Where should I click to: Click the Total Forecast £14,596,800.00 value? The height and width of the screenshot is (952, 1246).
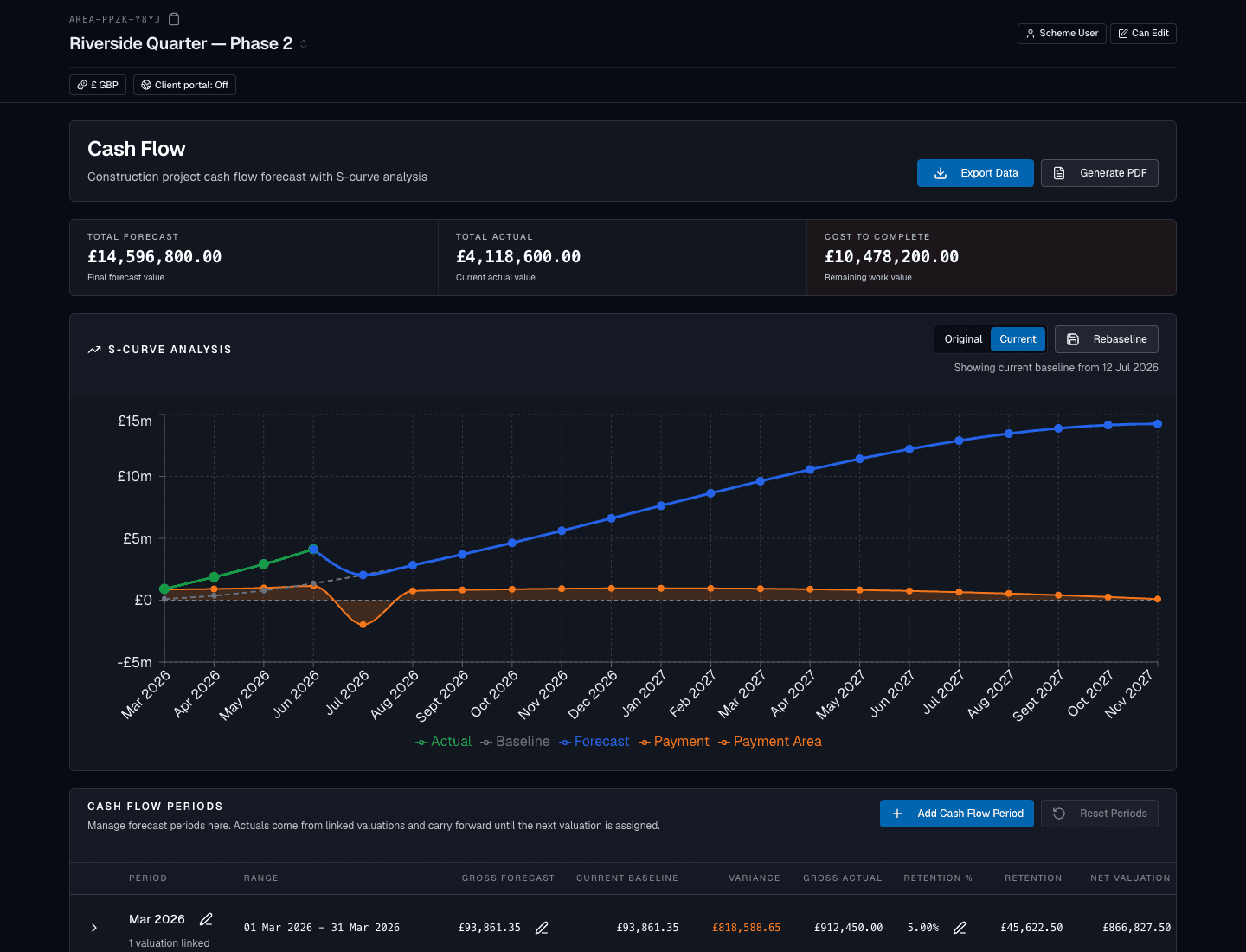click(154, 257)
